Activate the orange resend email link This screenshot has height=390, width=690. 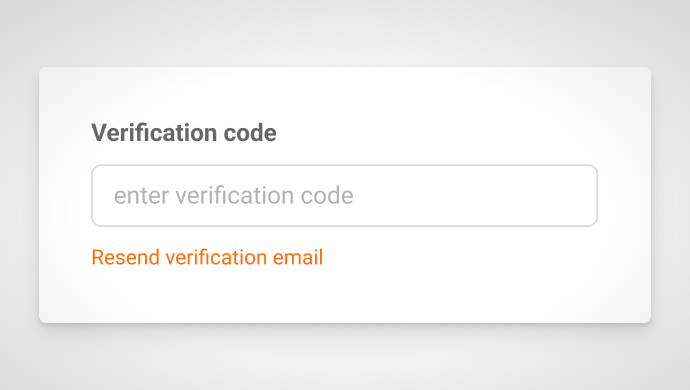coord(207,257)
